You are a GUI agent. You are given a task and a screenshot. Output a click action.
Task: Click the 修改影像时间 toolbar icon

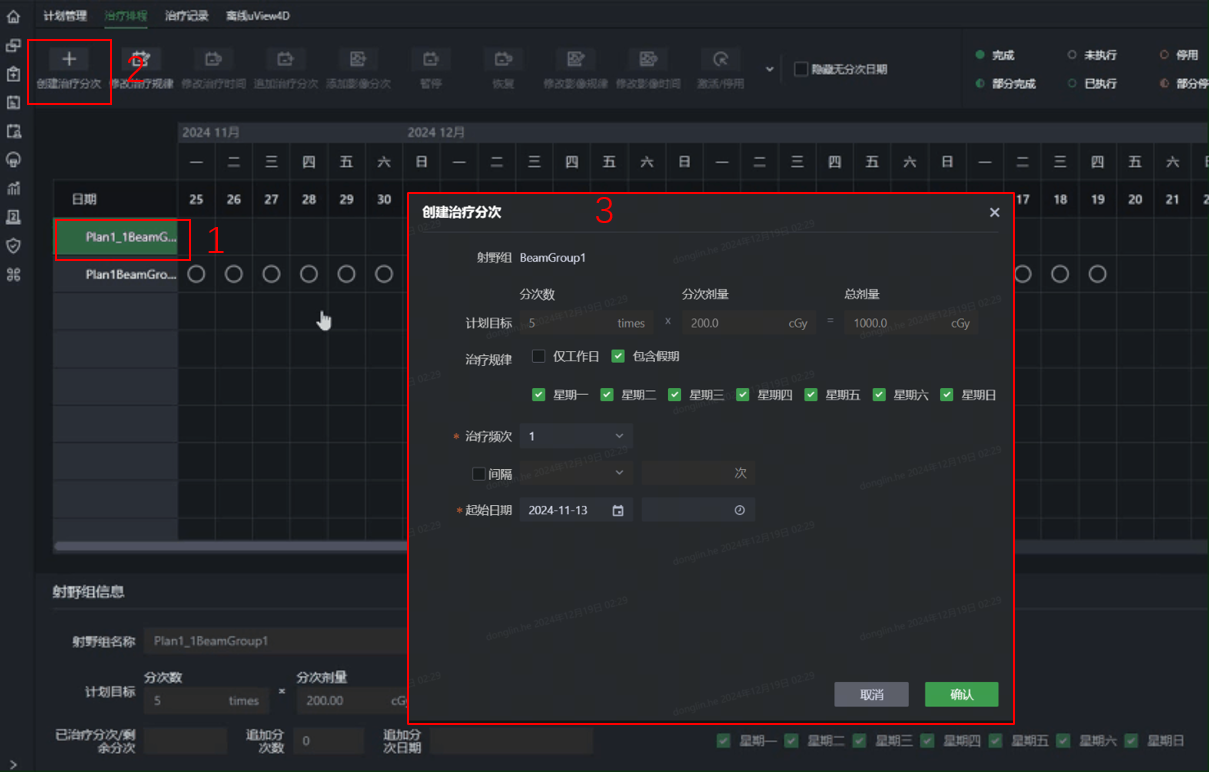[648, 59]
